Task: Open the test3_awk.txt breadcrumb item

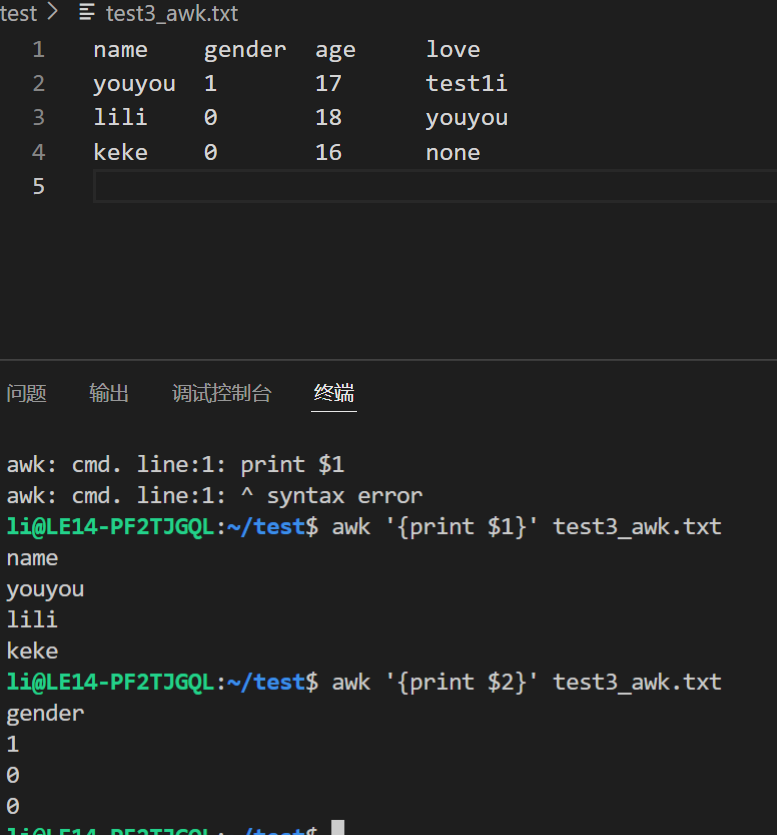Action: pos(171,14)
